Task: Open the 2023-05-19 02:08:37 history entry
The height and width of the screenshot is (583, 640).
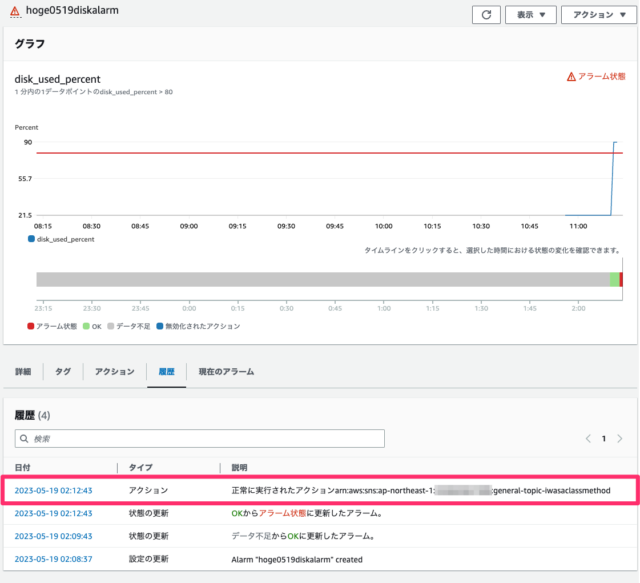Action: [x=53, y=559]
